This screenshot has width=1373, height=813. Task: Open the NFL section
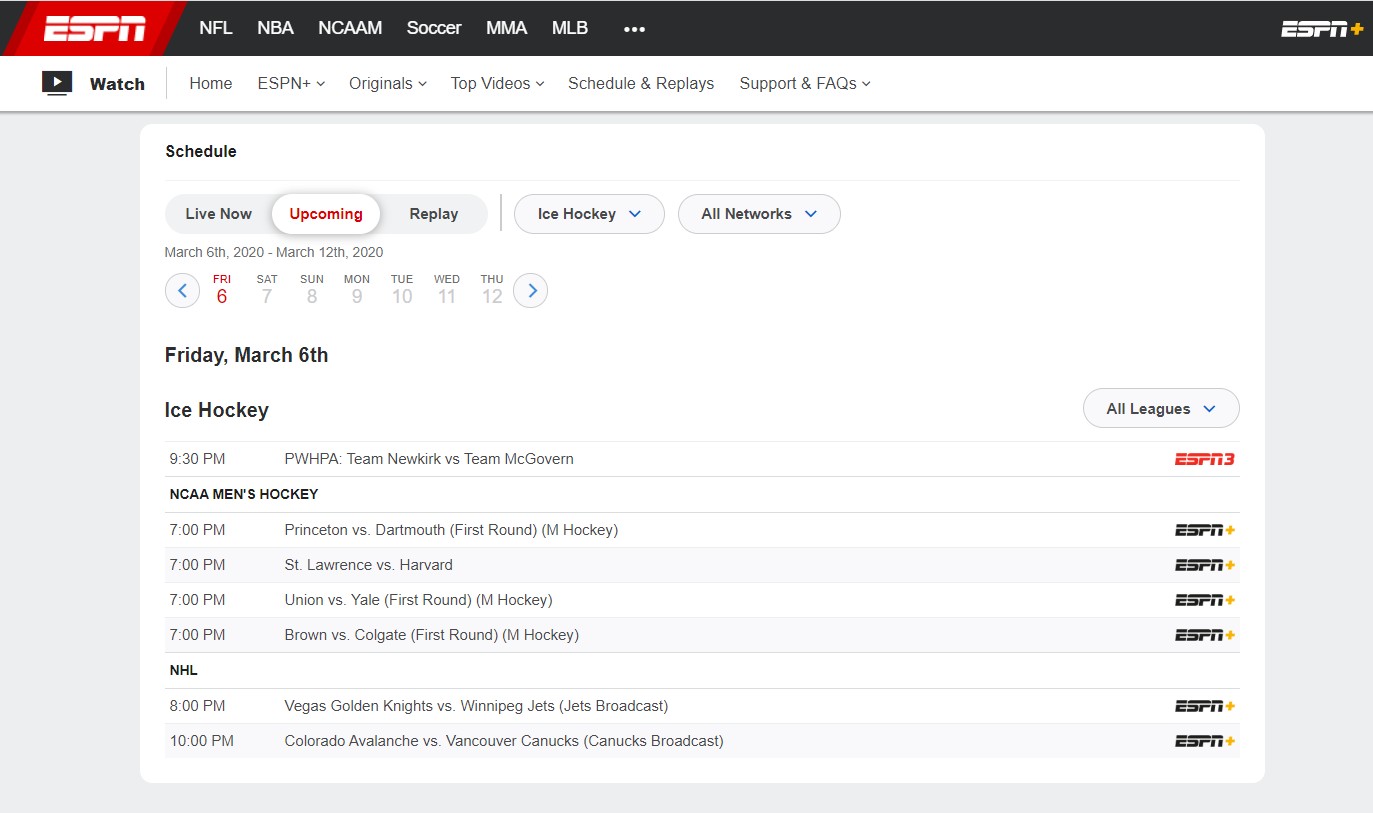pyautogui.click(x=216, y=28)
